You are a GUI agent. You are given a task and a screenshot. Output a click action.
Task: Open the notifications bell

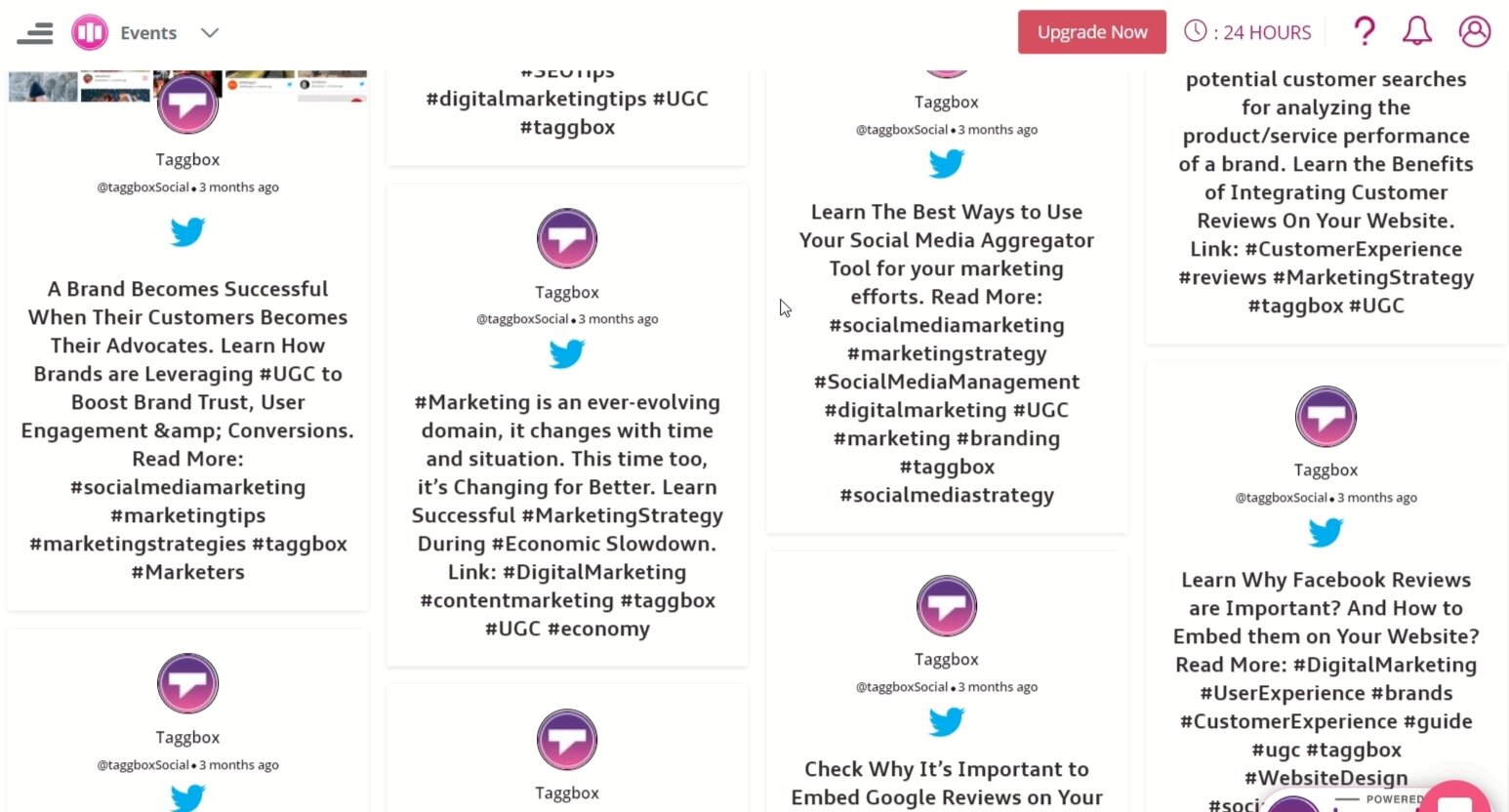point(1416,32)
